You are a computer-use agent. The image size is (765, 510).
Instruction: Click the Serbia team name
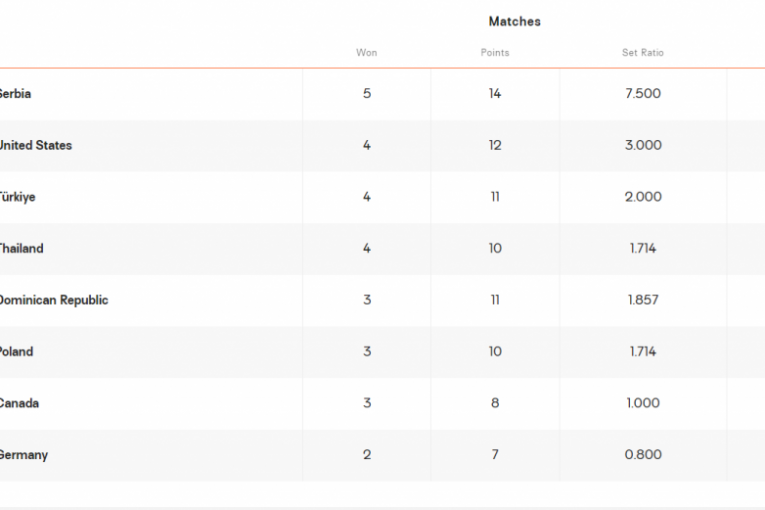pyautogui.click(x=16, y=94)
